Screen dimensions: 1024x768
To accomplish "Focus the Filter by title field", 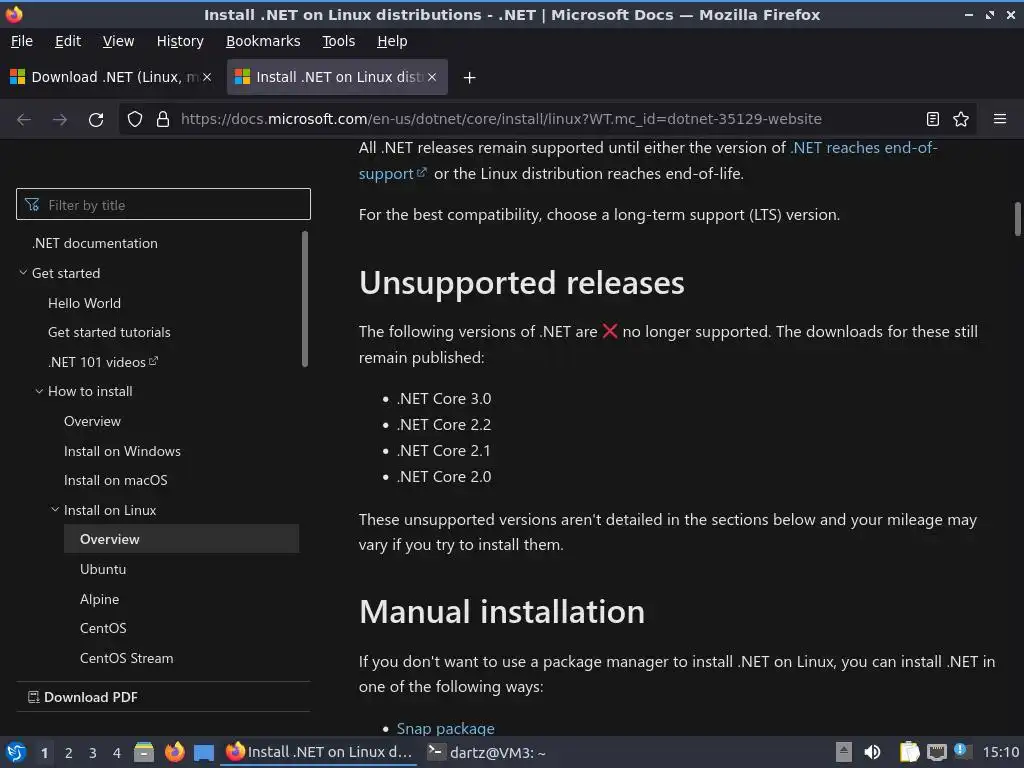I will pyautogui.click(x=163, y=204).
